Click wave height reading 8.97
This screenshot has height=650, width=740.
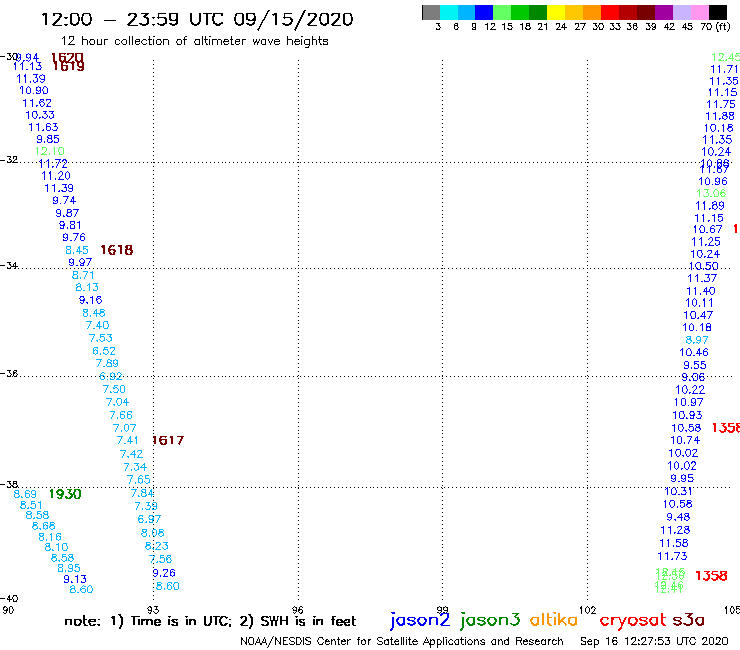point(697,340)
